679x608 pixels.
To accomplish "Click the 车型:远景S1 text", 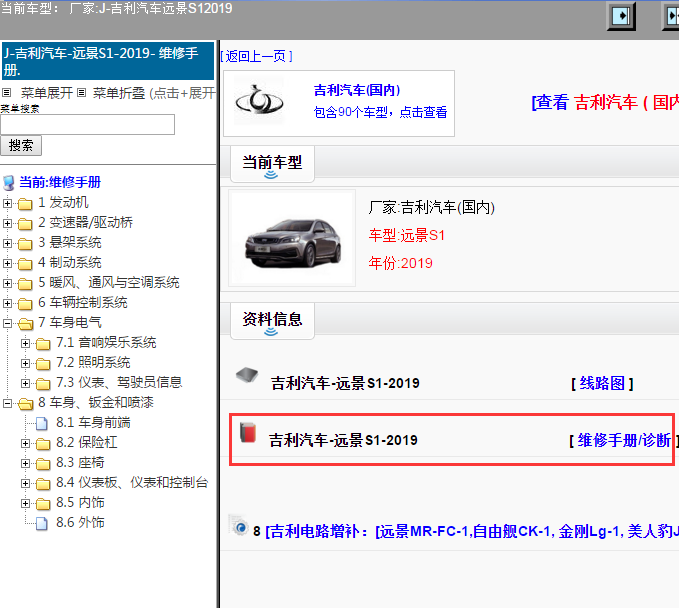I will [x=407, y=236].
